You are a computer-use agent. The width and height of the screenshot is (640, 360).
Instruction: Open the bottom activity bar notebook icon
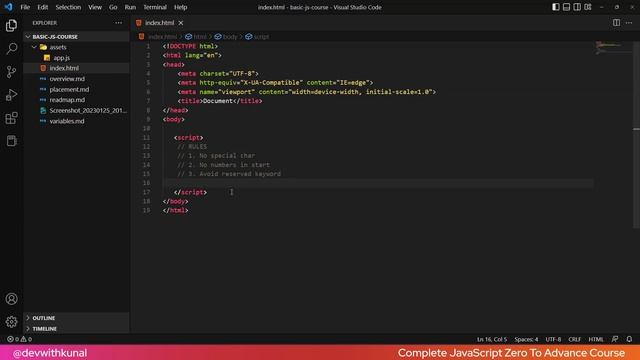11,141
